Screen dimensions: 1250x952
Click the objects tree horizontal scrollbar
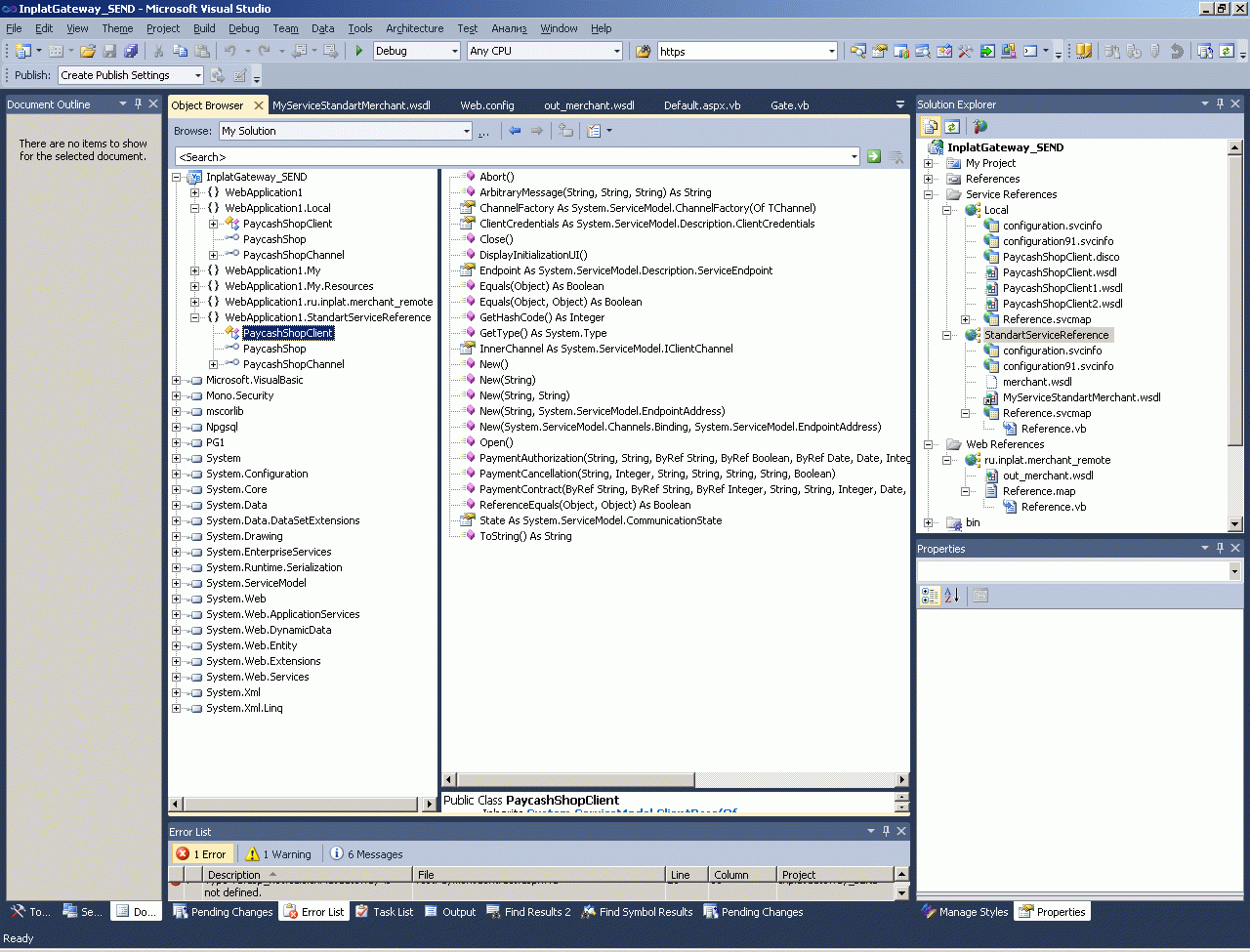tap(303, 804)
